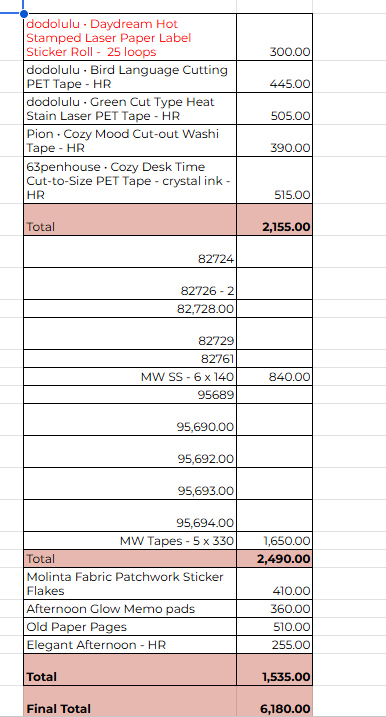Screen dimensions: 386x717
Task: Select Molinta Fabric Patchwork Sticker Flakes cell
Action: 130,583
